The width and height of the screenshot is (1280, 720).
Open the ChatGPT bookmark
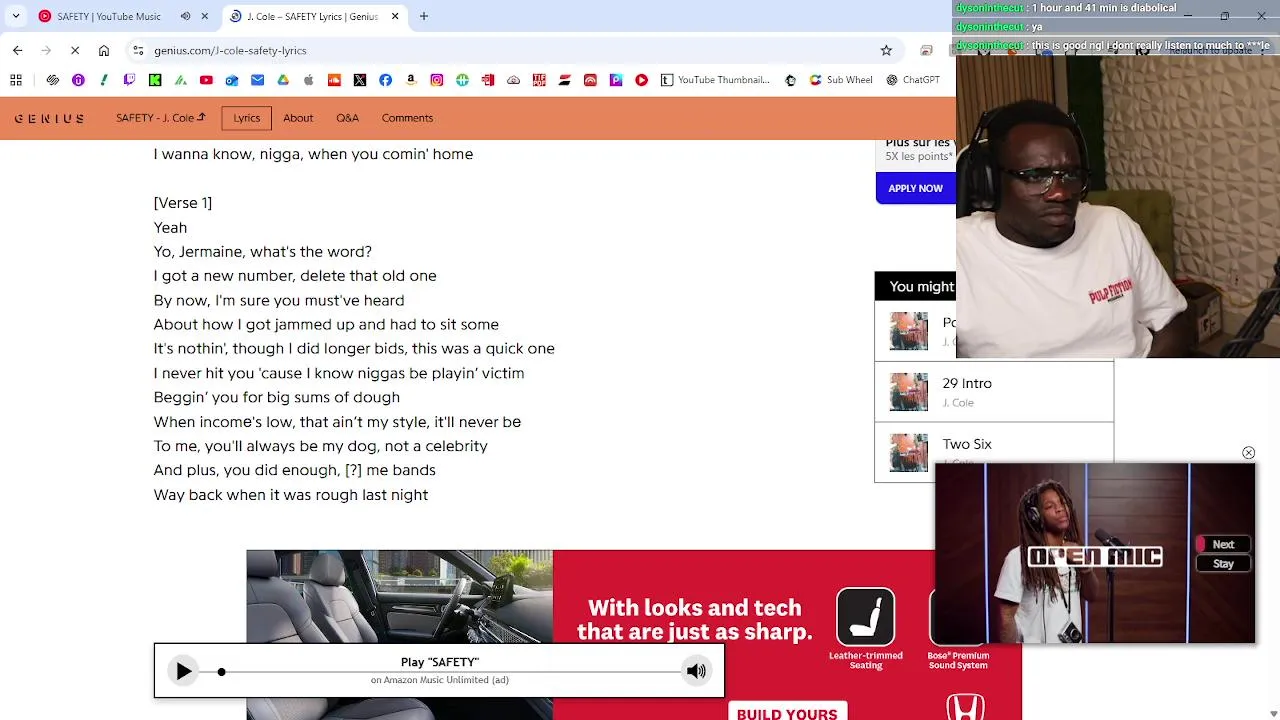pos(913,80)
